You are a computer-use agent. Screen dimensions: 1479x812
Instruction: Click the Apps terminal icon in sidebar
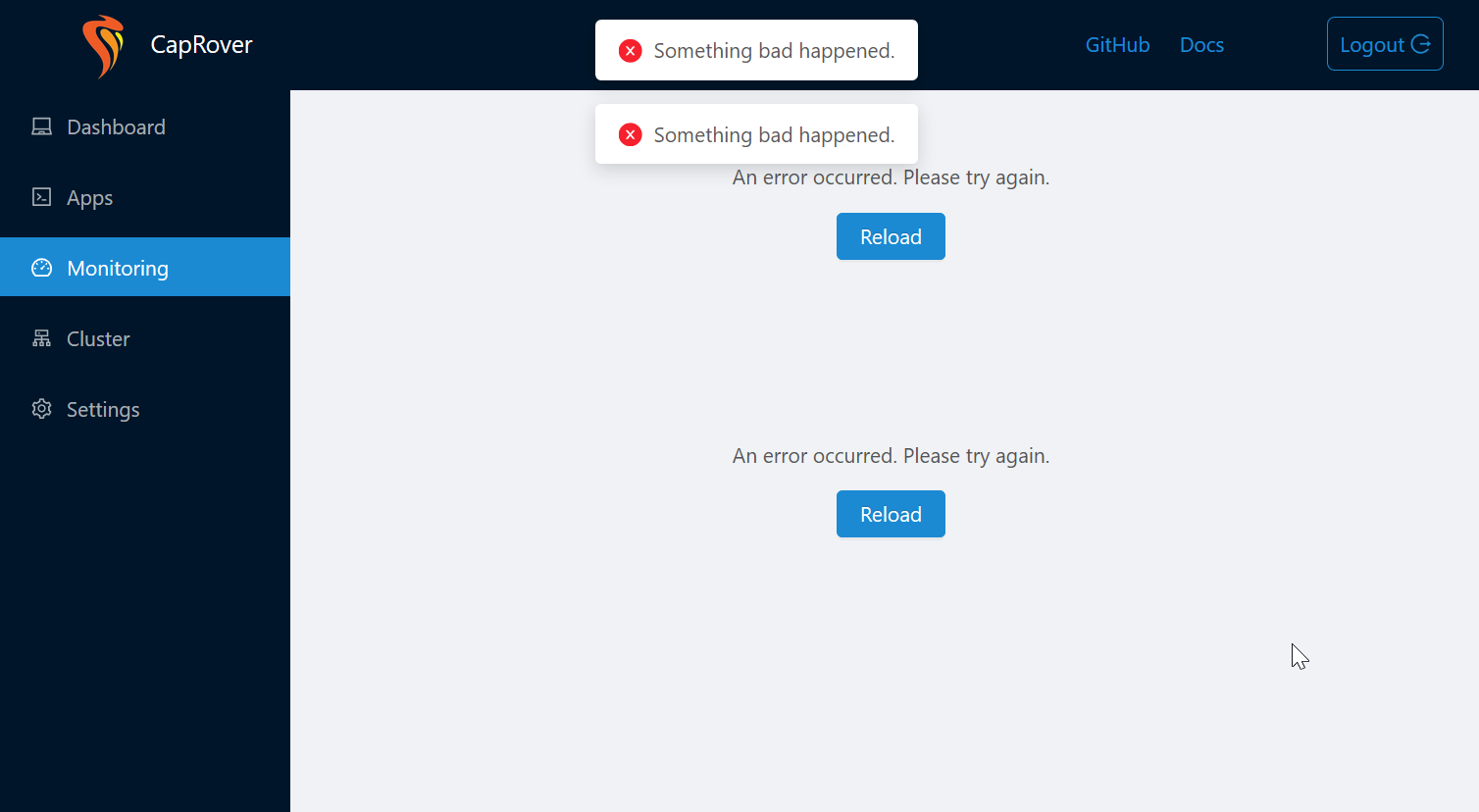(x=41, y=197)
